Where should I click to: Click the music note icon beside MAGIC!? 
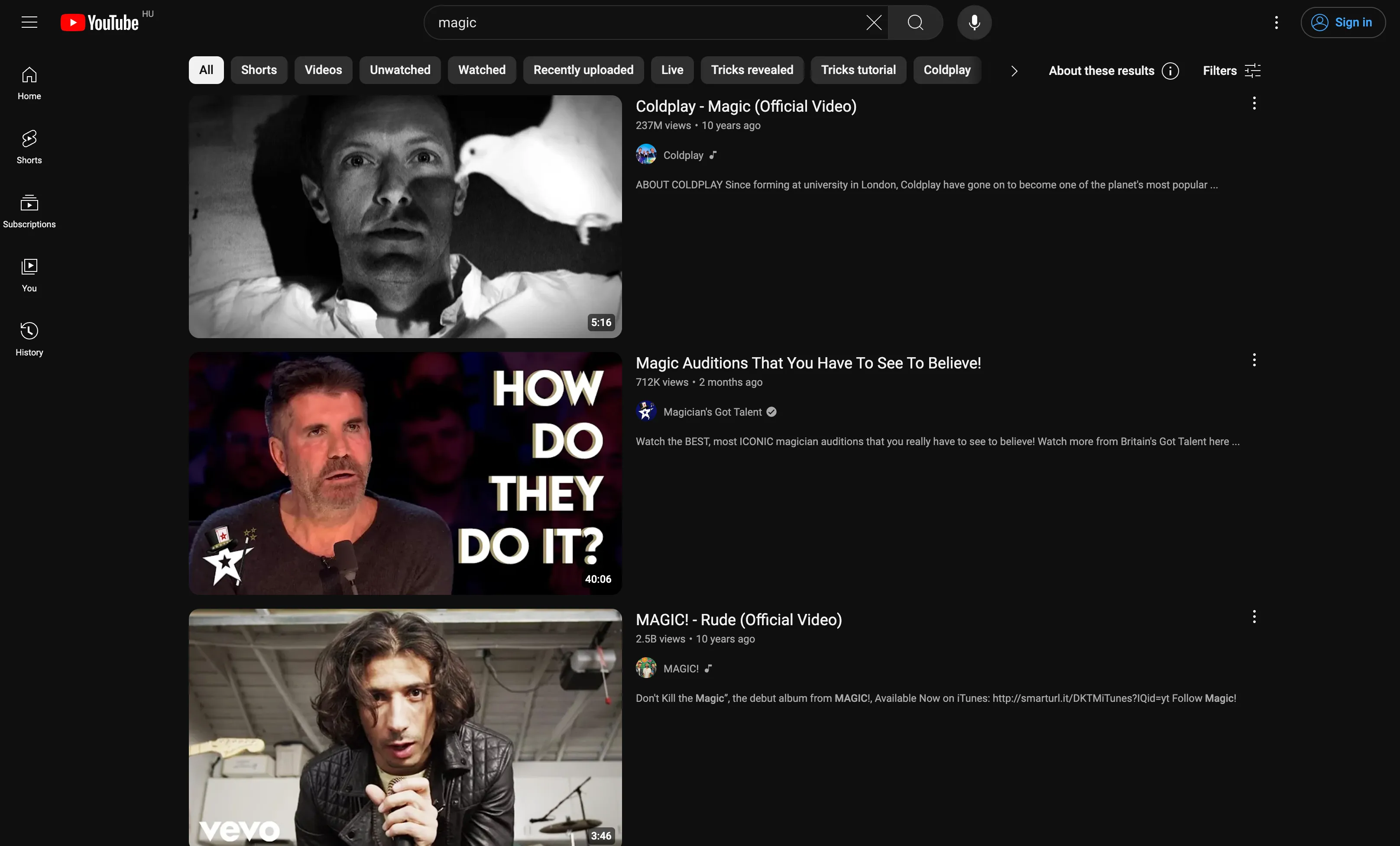[x=708, y=668]
